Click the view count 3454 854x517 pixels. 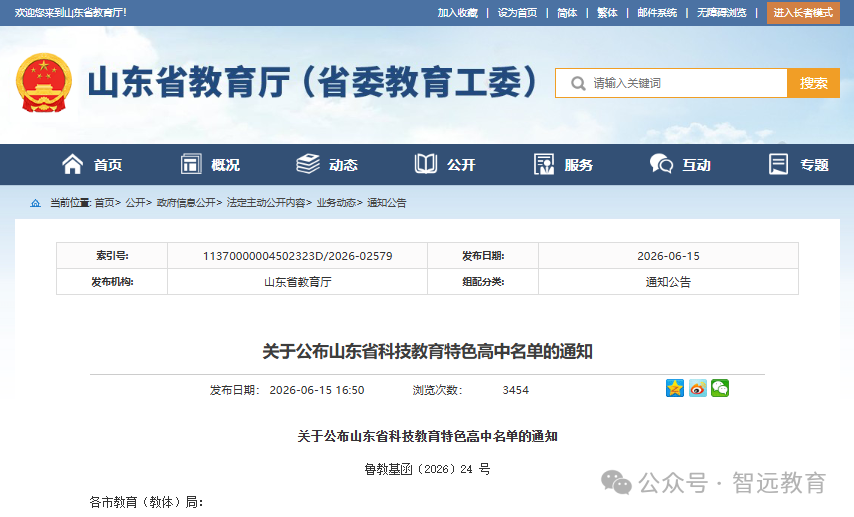[x=515, y=390]
